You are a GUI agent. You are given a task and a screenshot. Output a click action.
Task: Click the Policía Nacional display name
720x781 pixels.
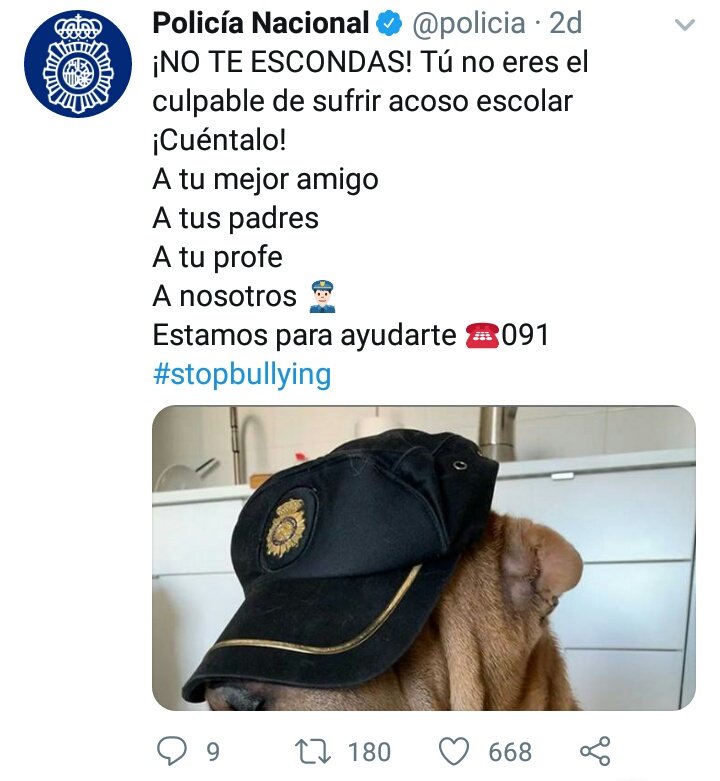[261, 23]
